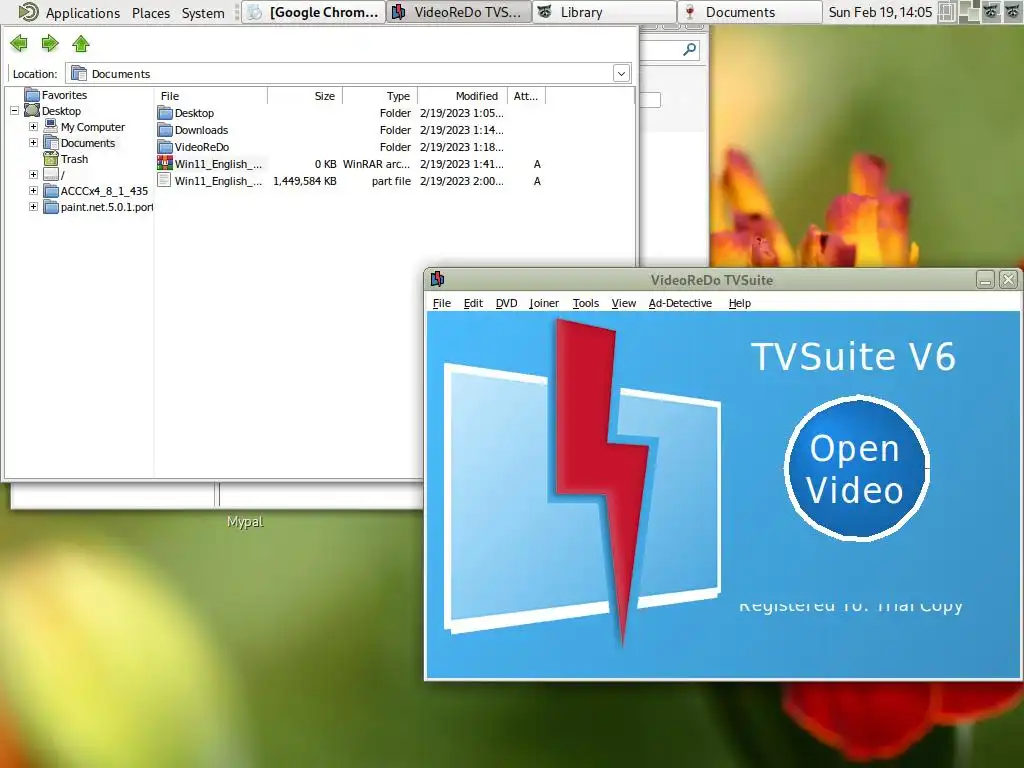Select the root drive icon in tree
1024x768 pixels.
(51, 174)
